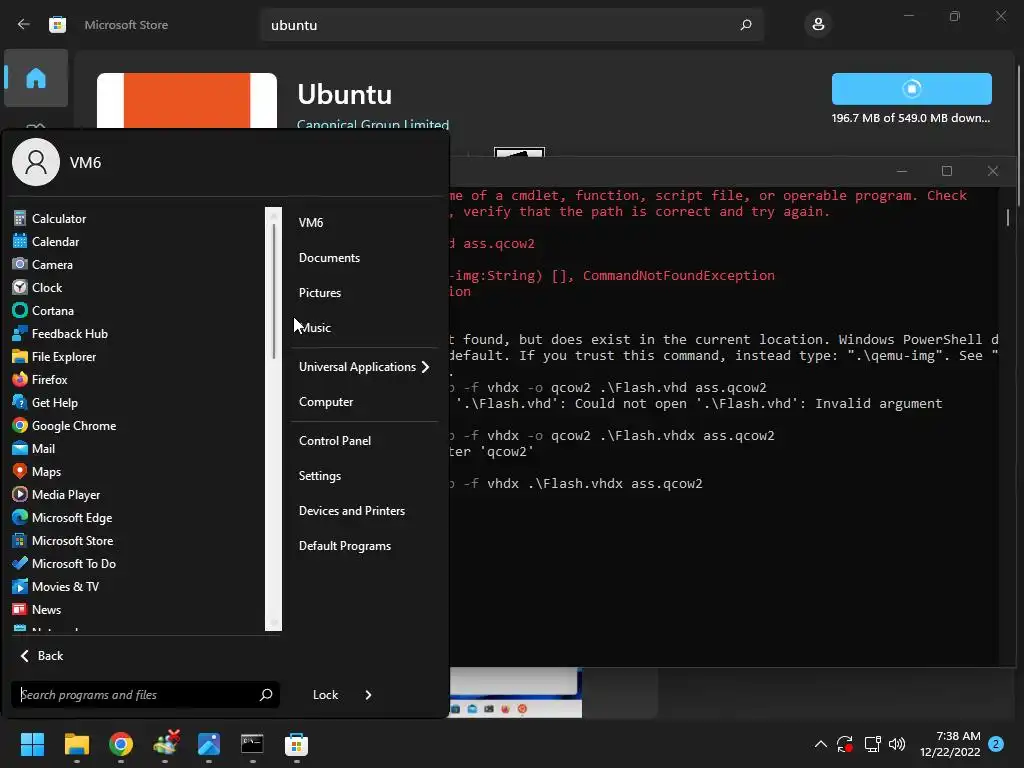Open the clock showing 7:38 AM 12/22/2022
Image resolution: width=1024 pixels, height=768 pixels.
point(950,744)
